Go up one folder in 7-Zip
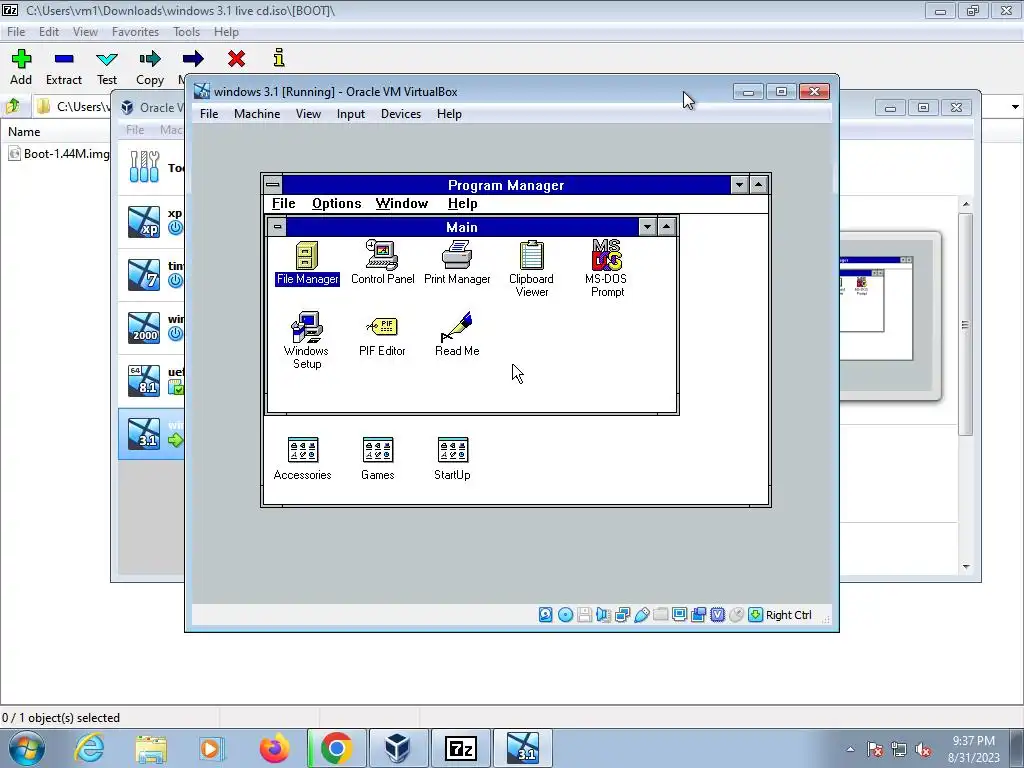This screenshot has width=1024, height=768. click(13, 106)
